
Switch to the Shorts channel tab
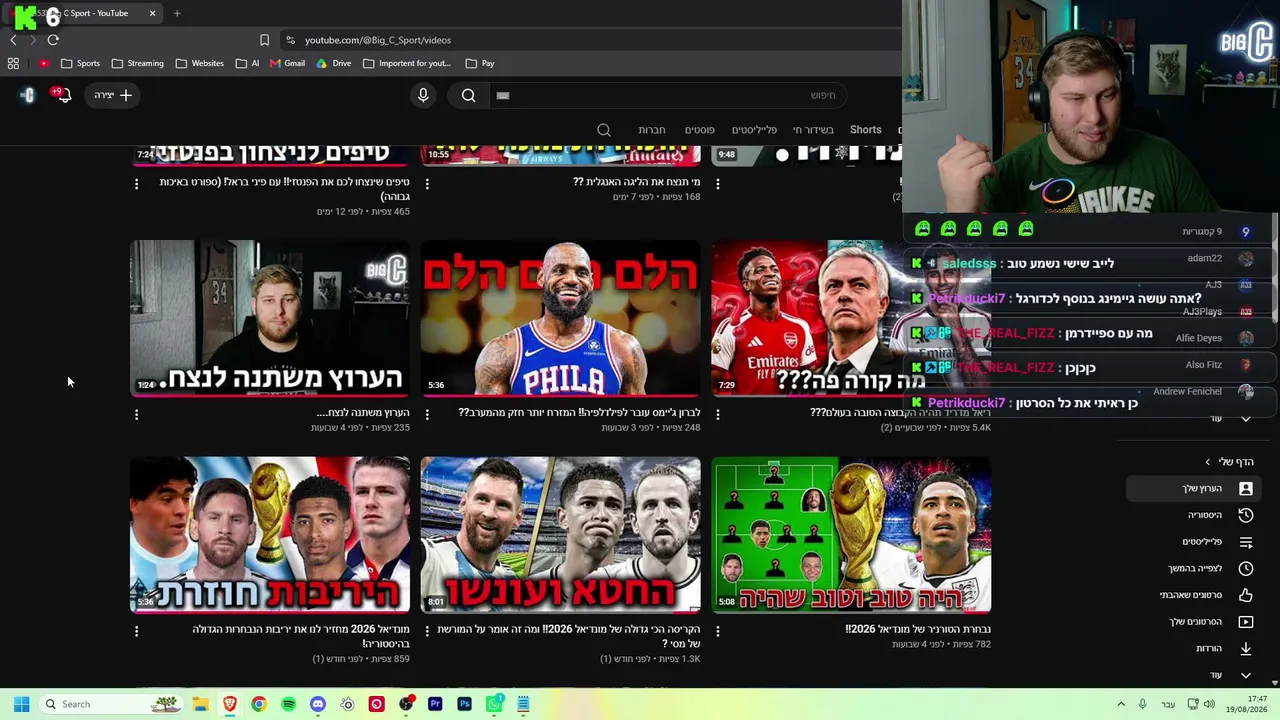click(866, 130)
